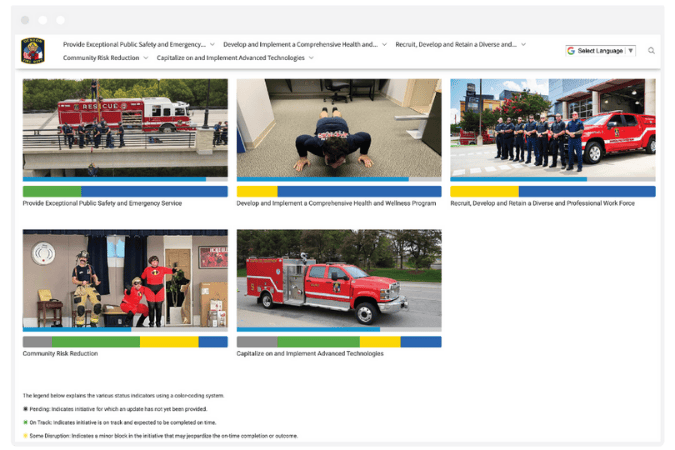Open the rescue truck on bridge photo

point(125,128)
